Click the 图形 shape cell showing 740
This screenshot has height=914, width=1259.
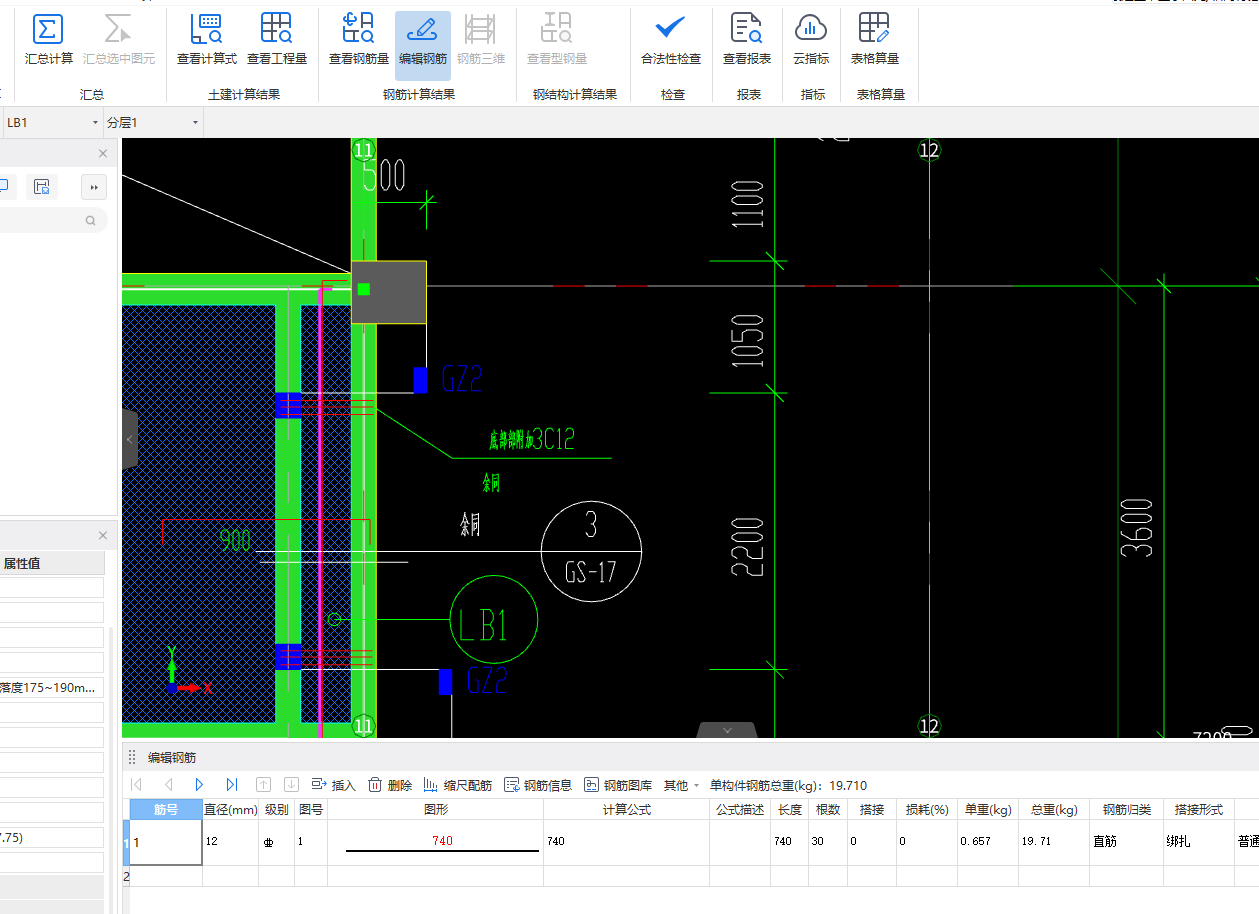[x=436, y=842]
